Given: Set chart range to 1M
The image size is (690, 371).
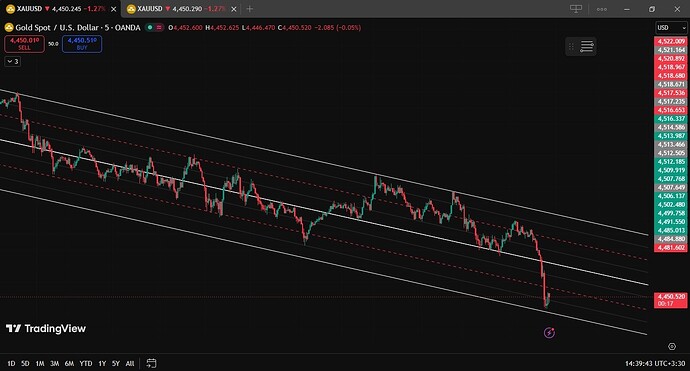Looking at the screenshot, I should tap(40, 364).
